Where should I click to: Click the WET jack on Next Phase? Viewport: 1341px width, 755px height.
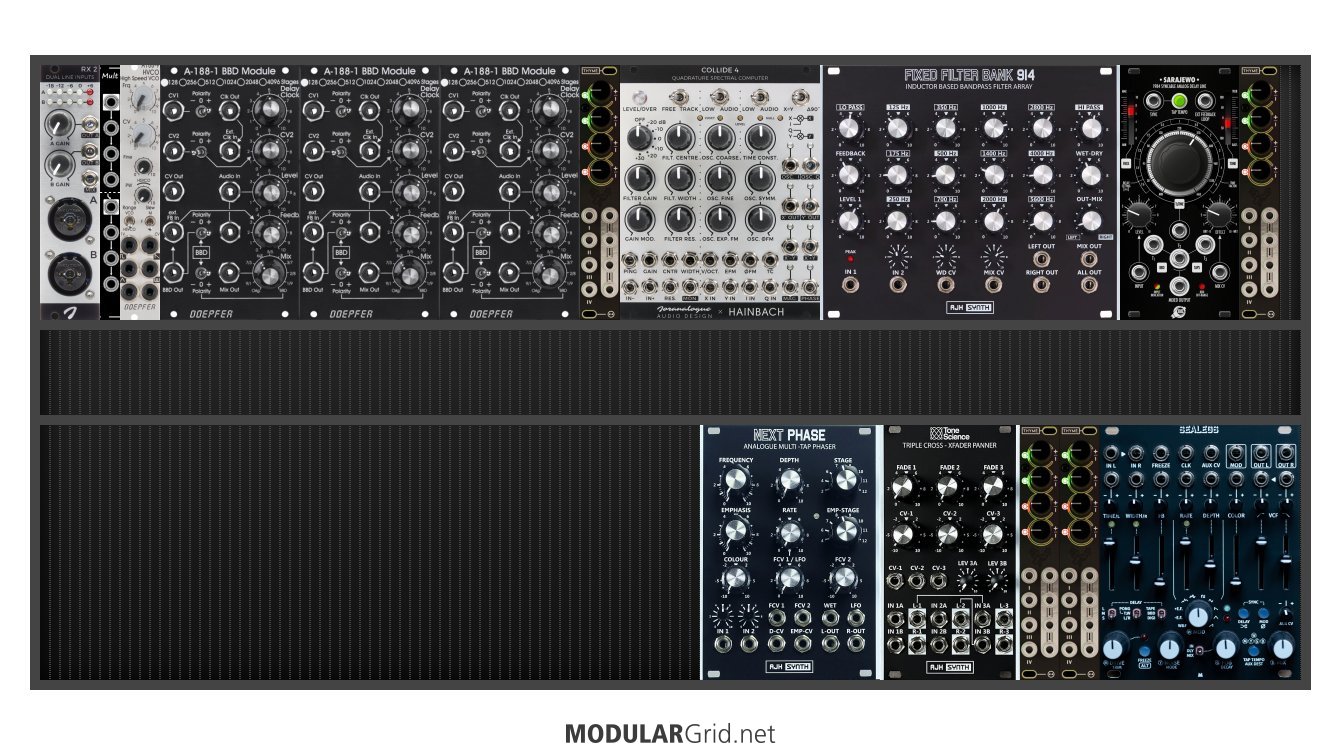[830, 617]
